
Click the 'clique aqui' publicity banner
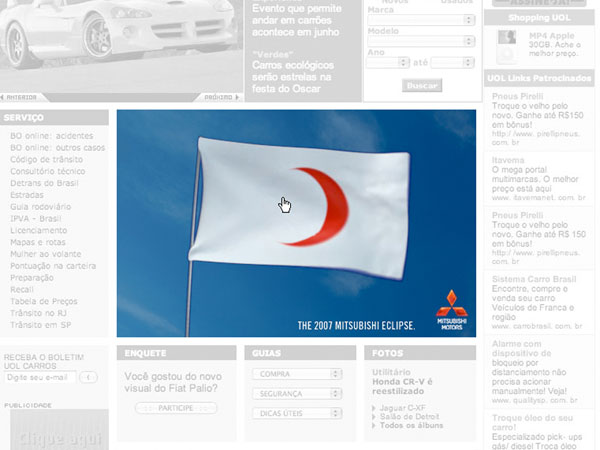59,430
